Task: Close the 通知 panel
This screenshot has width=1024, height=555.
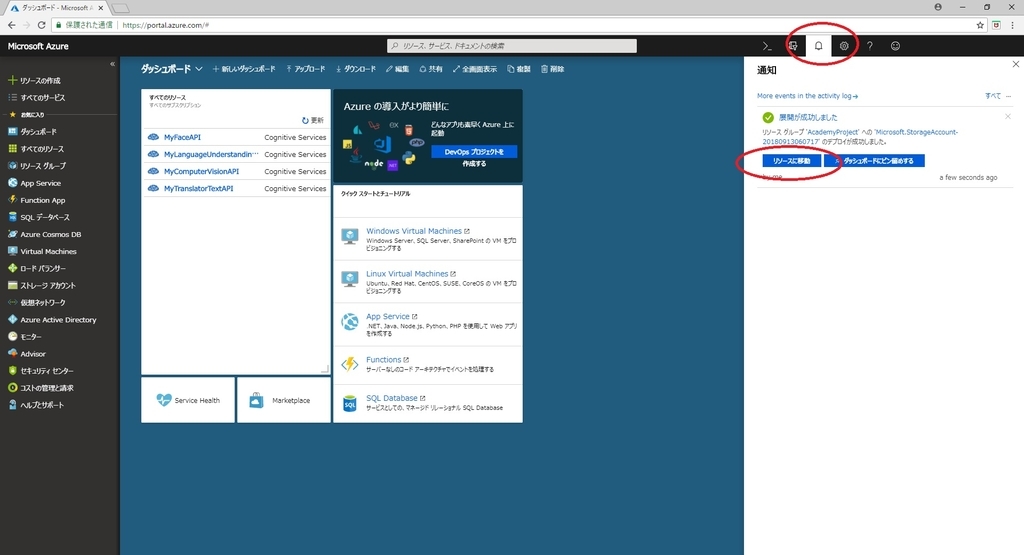Action: [x=1016, y=64]
